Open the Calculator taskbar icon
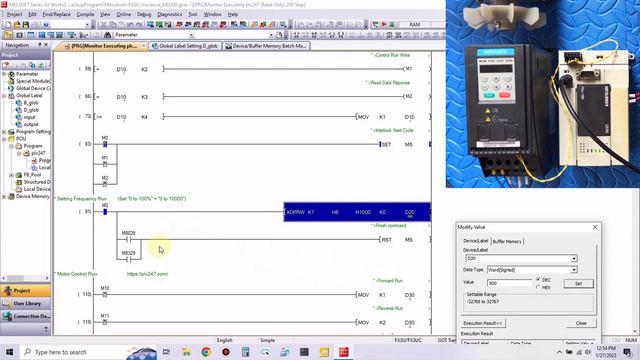640x360 pixels. pos(245,352)
